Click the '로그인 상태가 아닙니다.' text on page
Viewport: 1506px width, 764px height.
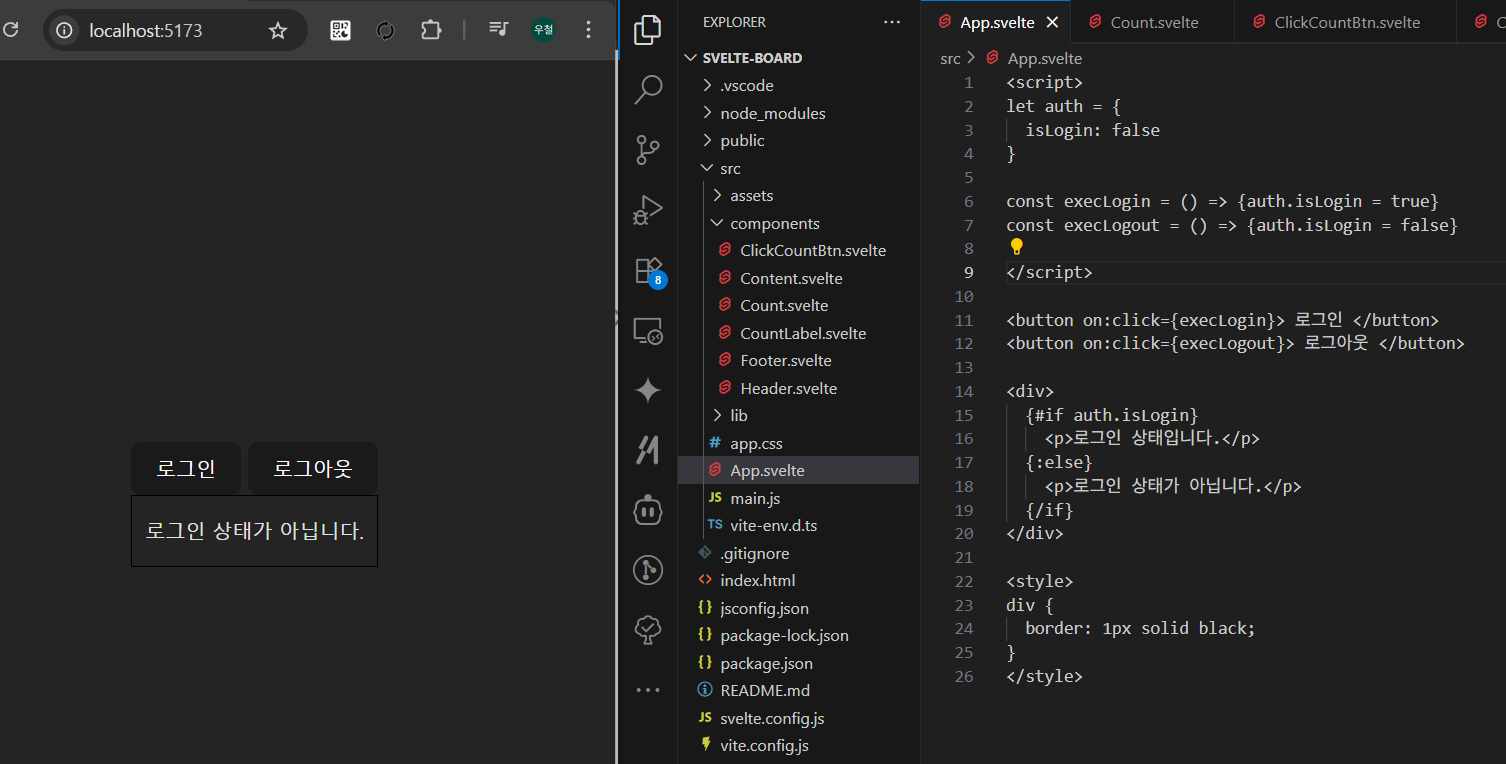click(255, 531)
